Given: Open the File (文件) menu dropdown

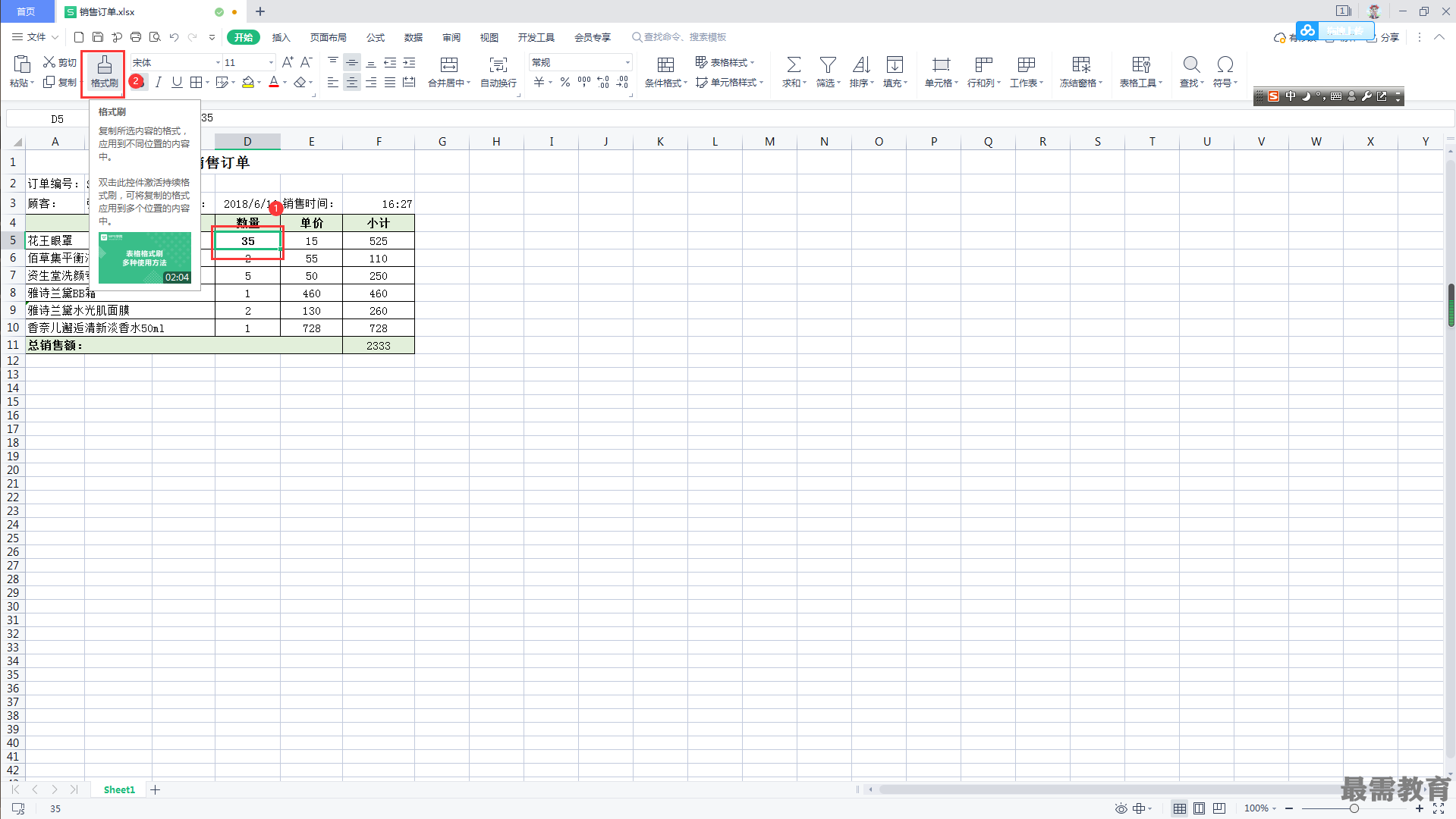Looking at the screenshot, I should (35, 37).
